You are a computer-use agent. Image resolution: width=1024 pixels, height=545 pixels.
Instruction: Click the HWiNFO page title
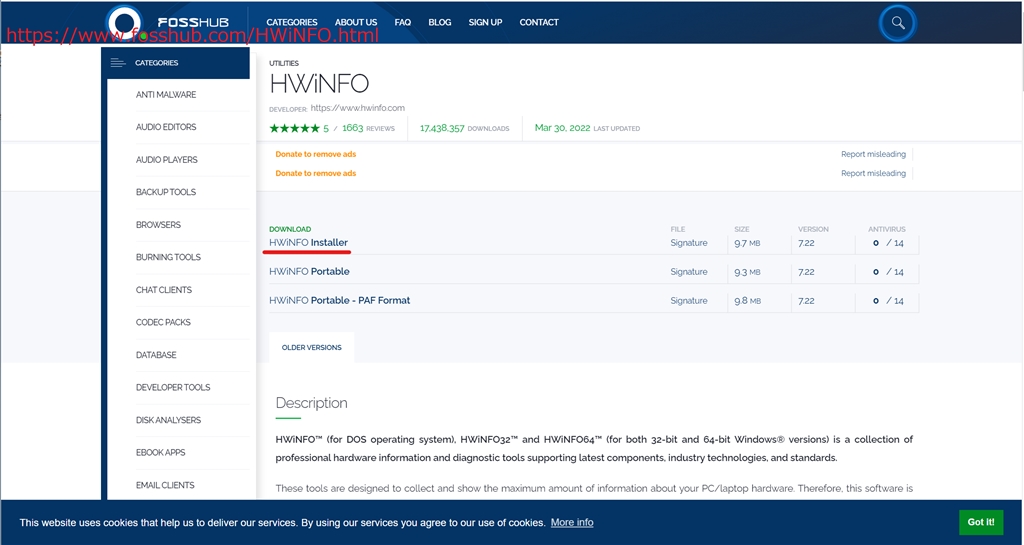319,84
